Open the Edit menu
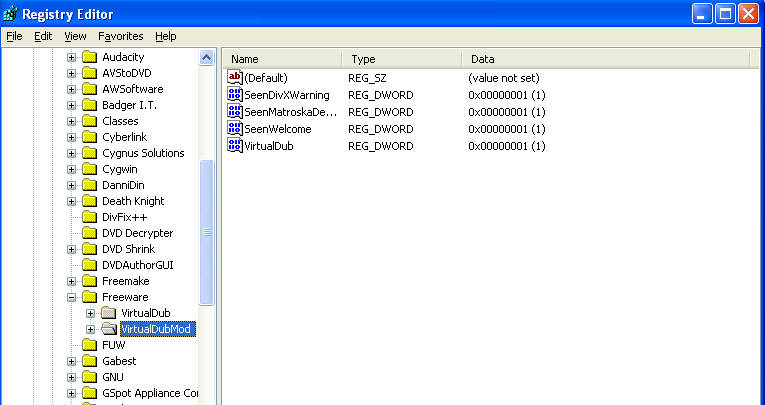This screenshot has width=765, height=405. (43, 37)
